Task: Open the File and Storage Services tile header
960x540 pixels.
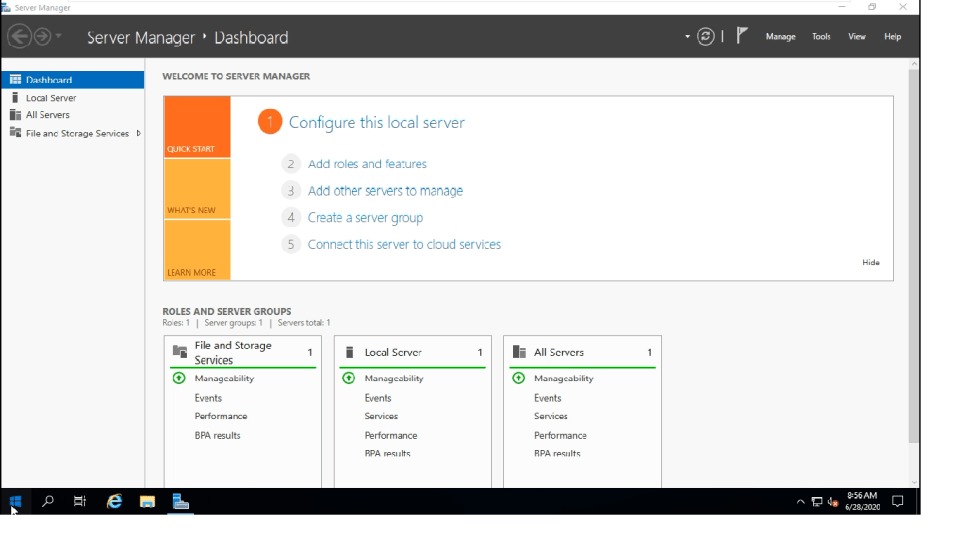Action: coord(242,352)
